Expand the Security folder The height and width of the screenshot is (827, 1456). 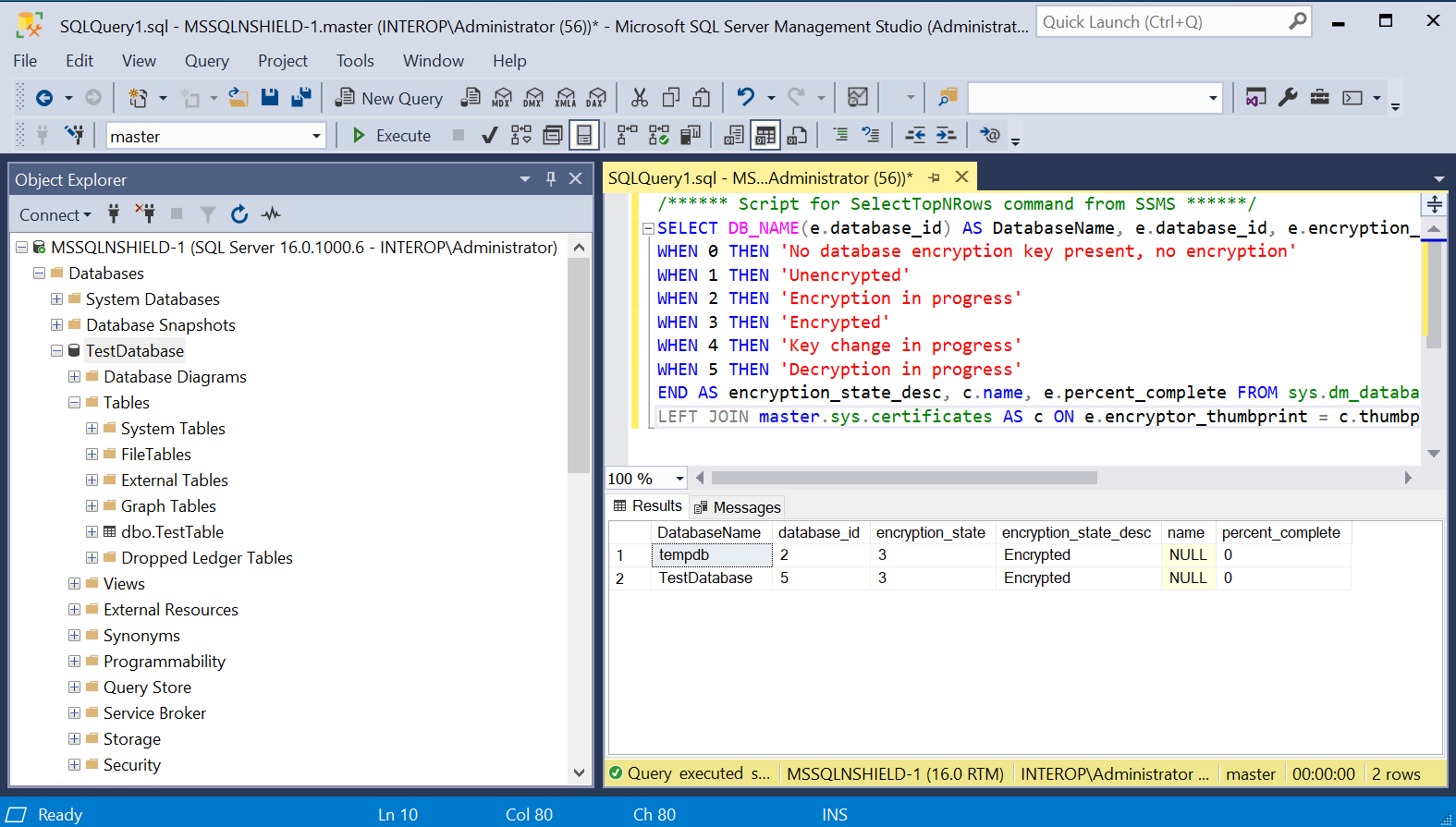pyautogui.click(x=74, y=765)
